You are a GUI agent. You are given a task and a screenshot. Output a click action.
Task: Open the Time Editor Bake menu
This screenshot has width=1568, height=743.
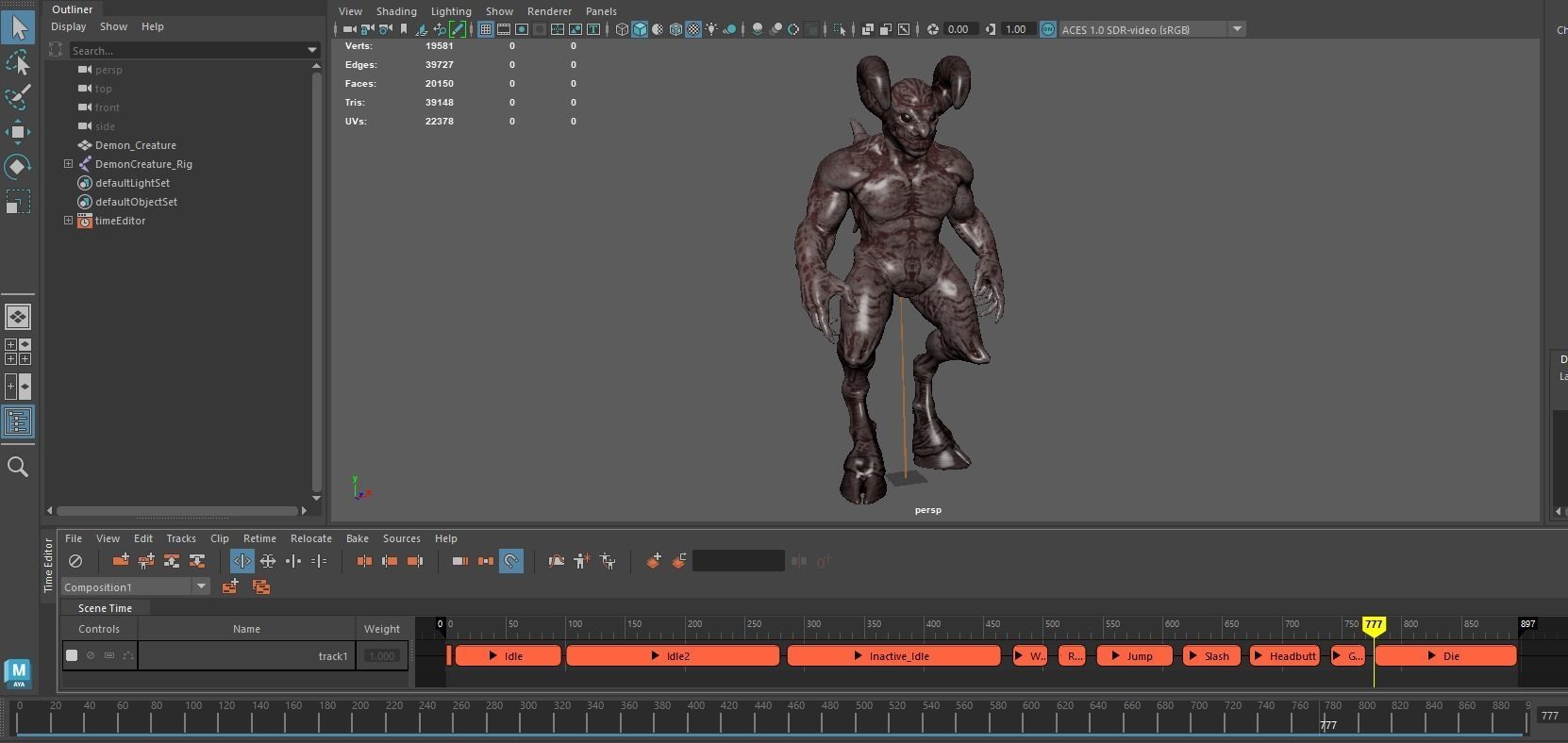coord(358,538)
